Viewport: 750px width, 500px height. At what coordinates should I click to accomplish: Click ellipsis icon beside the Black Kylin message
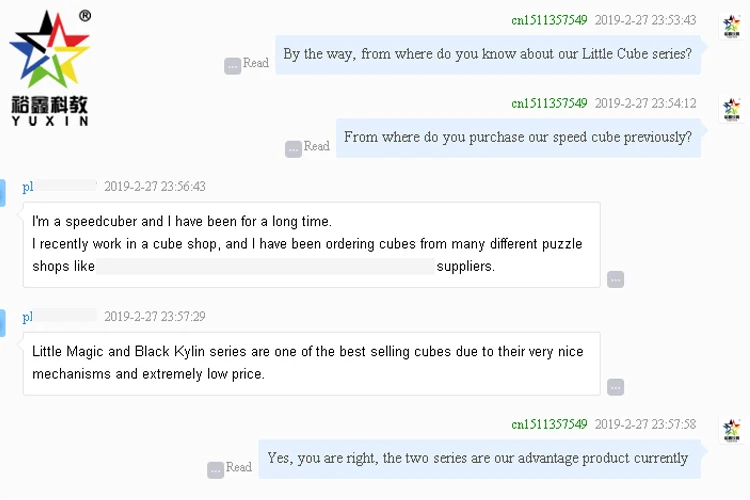click(x=615, y=387)
